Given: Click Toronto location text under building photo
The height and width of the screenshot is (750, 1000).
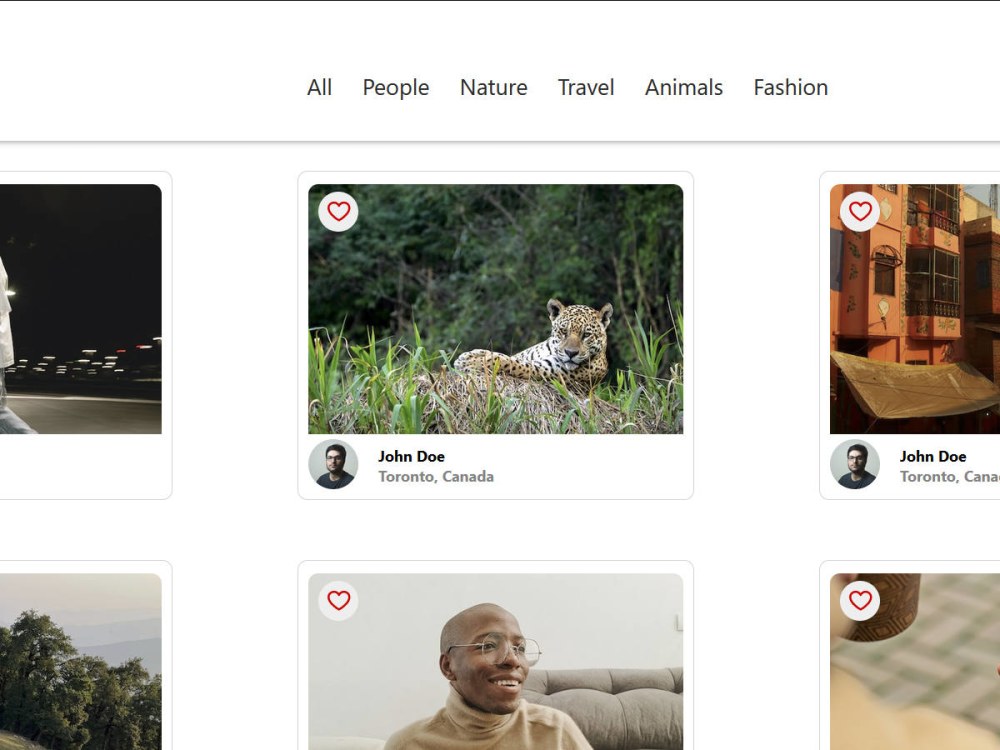Looking at the screenshot, I should pyautogui.click(x=950, y=476).
